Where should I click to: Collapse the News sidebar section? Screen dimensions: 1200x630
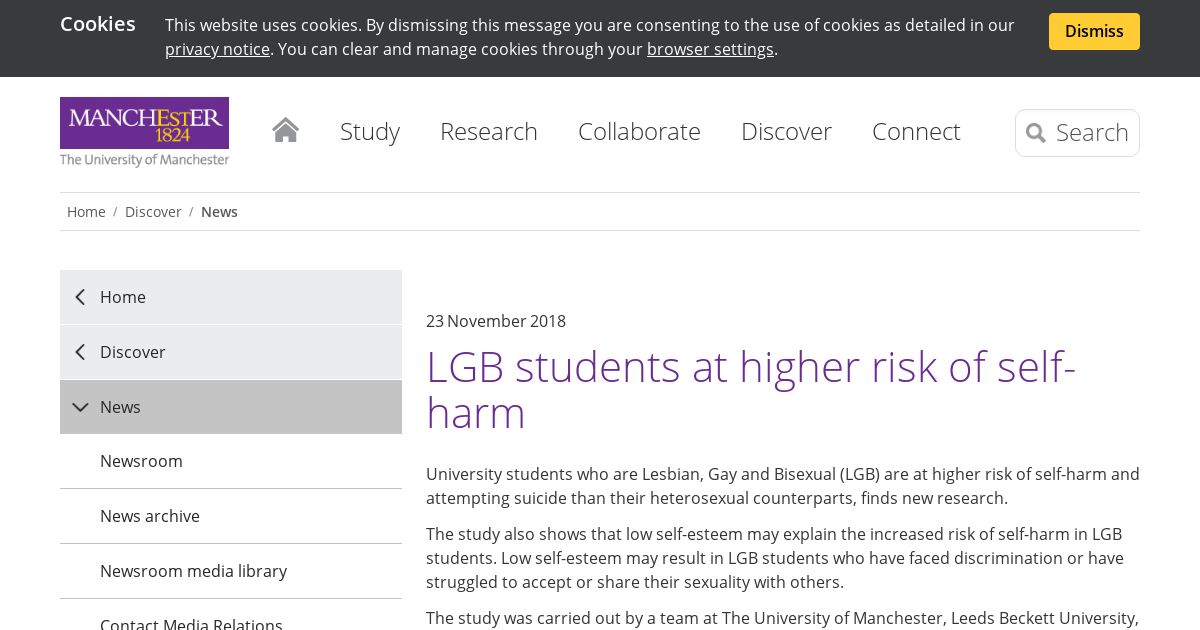click(x=81, y=407)
